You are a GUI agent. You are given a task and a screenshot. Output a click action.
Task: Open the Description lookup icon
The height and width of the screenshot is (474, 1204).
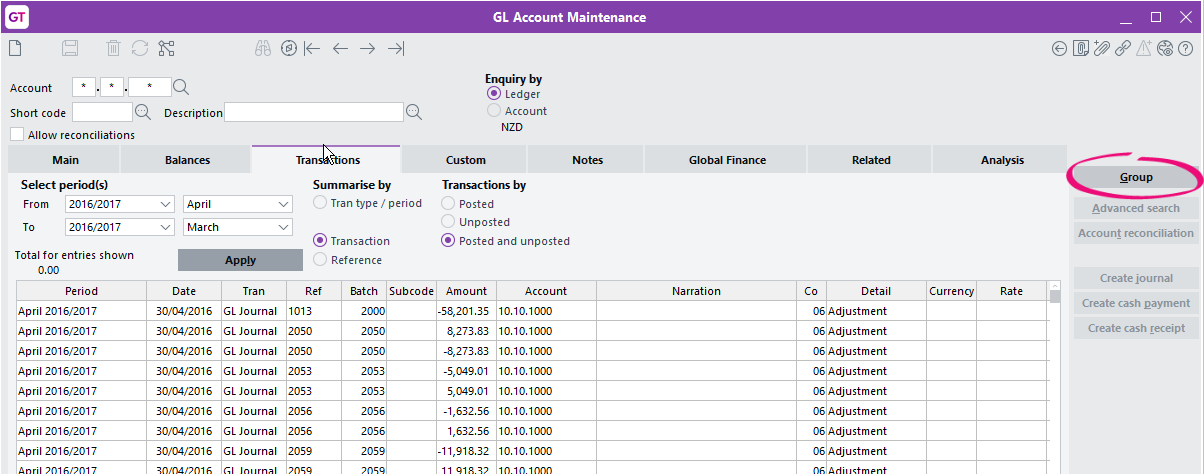pos(414,112)
